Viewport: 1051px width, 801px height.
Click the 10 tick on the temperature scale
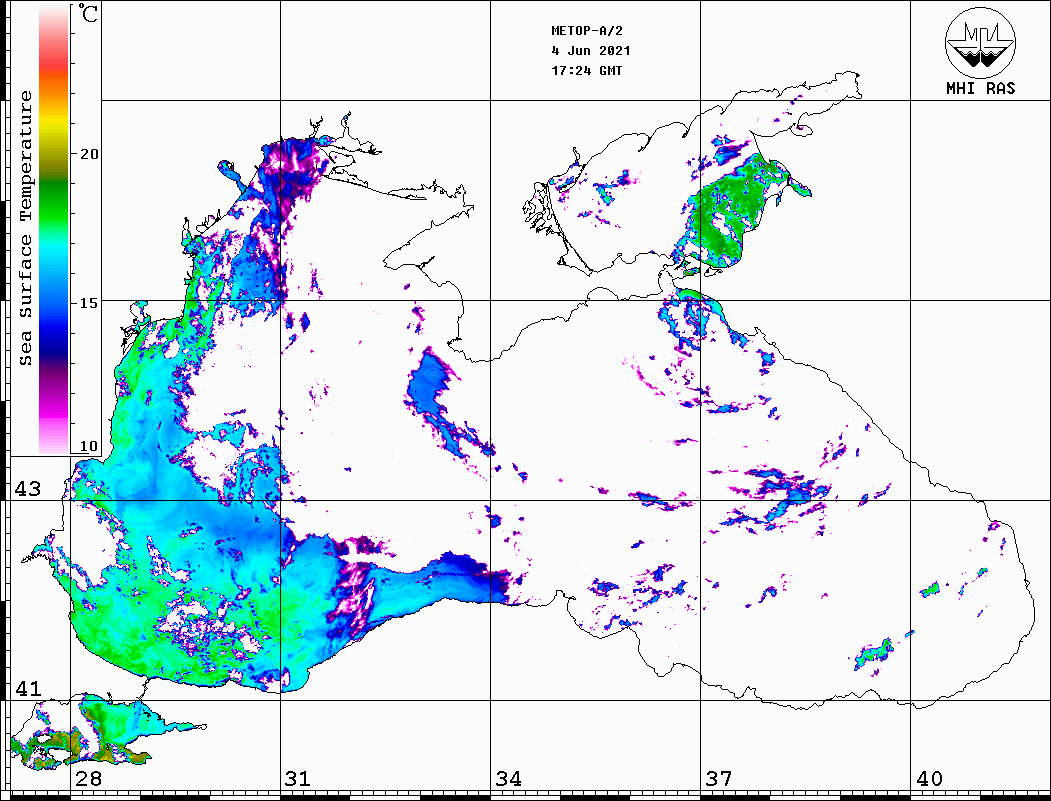89,446
